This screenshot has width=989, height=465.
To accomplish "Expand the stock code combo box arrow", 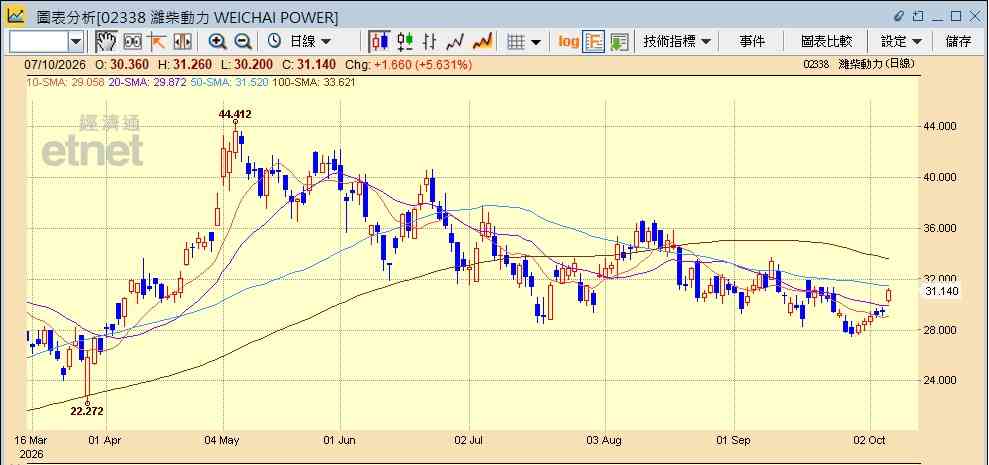I will click(76, 42).
